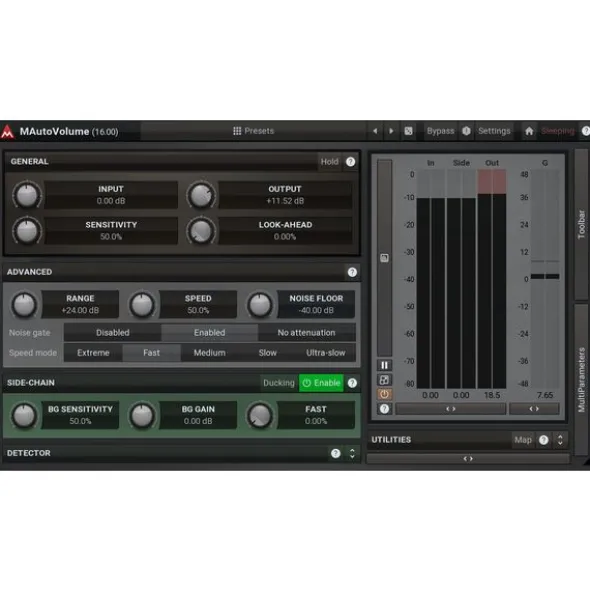Image resolution: width=590 pixels, height=591 pixels.
Task: Select Slow speed mode
Action: click(267, 353)
